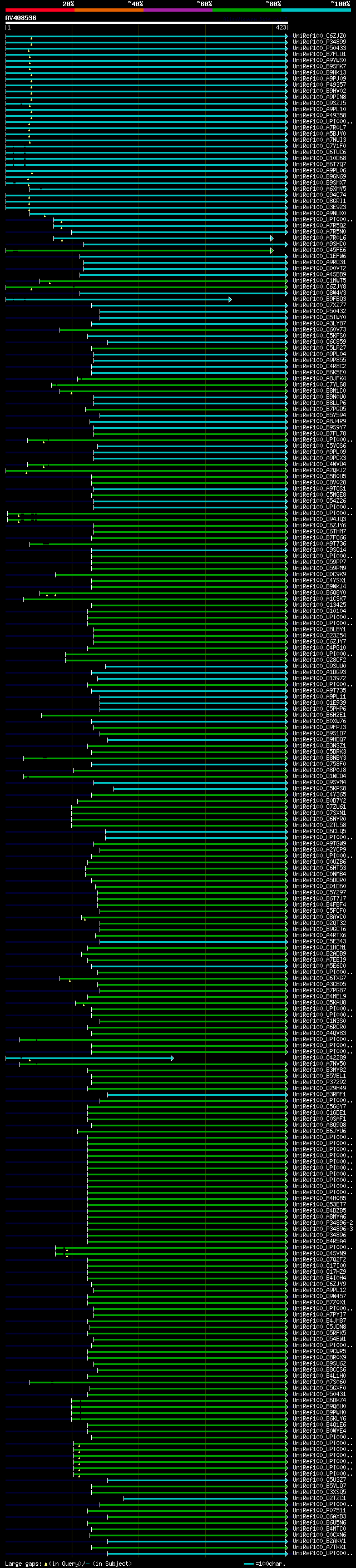Select the UniRef100_B9GN69 label
The width and height of the screenshot is (356, 1568).
(x=319, y=176)
